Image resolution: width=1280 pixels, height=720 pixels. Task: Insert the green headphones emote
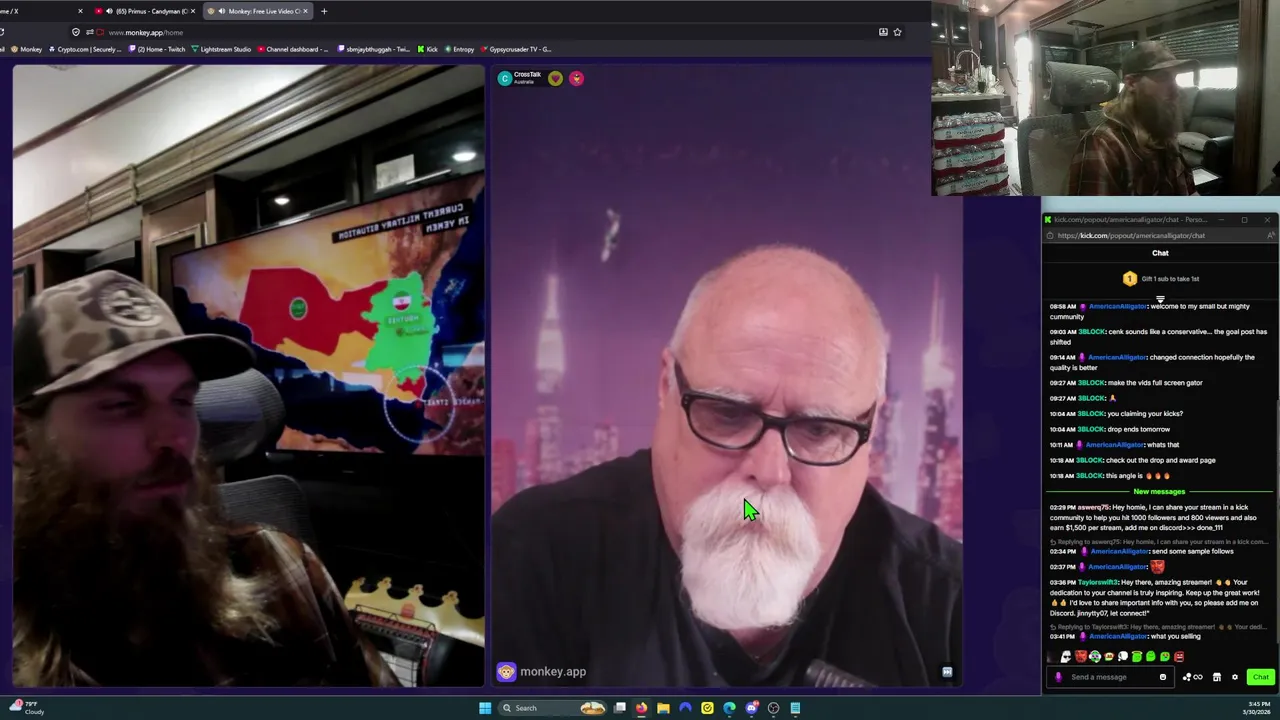pyautogui.click(x=1095, y=657)
